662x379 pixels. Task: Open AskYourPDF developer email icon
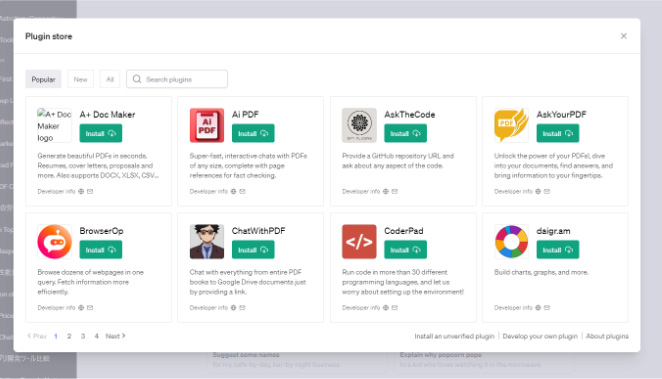(x=547, y=192)
